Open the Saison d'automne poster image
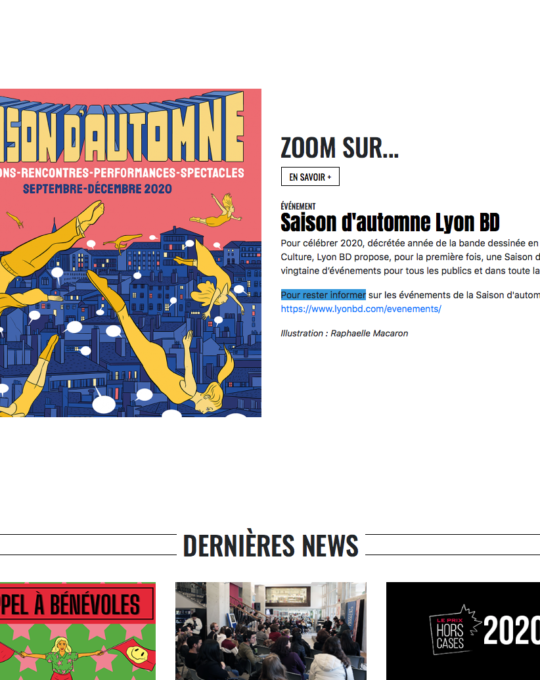 pos(131,253)
